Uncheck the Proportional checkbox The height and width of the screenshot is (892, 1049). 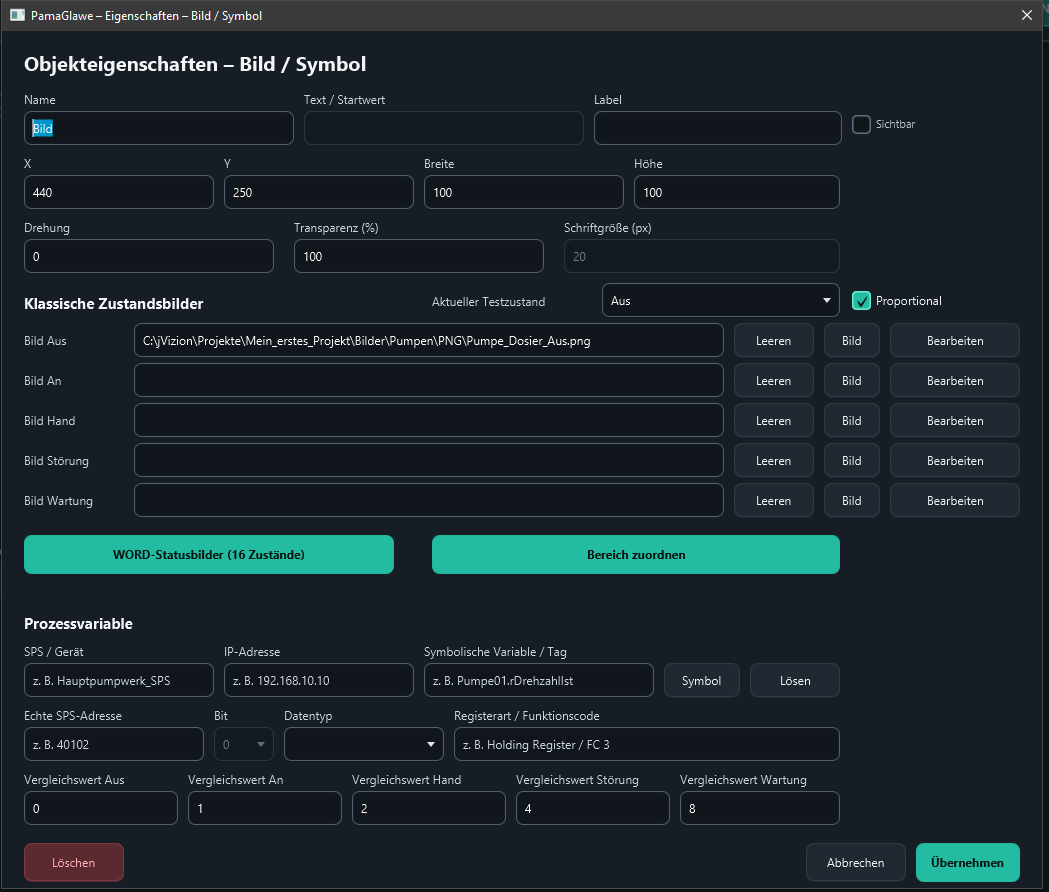pyautogui.click(x=861, y=300)
